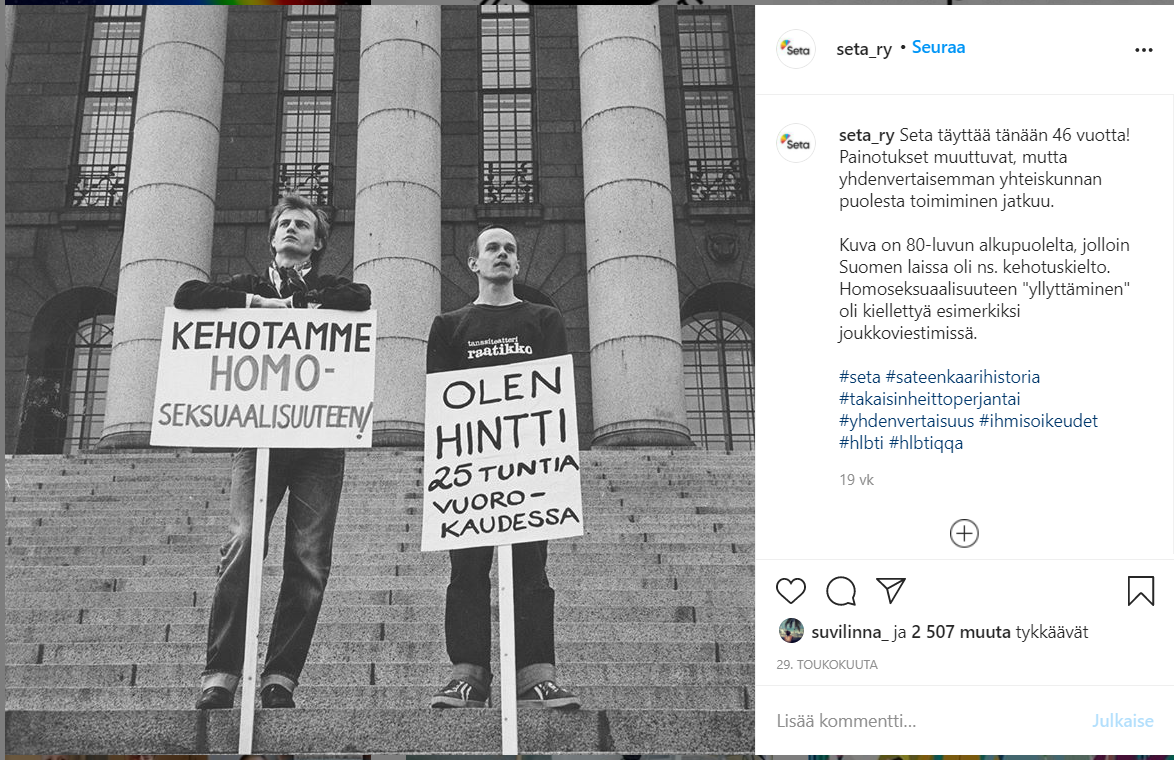Open seta_ry username in caption
This screenshot has height=760, width=1174.
point(866,135)
